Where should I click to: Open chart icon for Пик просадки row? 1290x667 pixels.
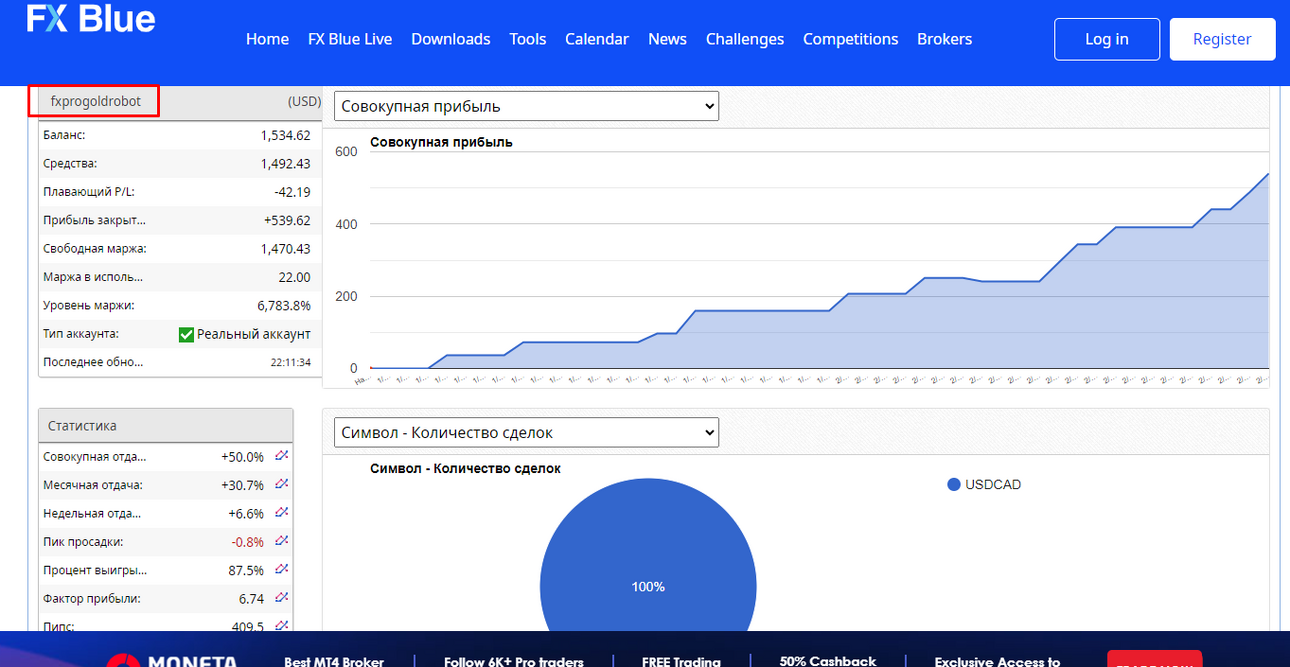[282, 541]
